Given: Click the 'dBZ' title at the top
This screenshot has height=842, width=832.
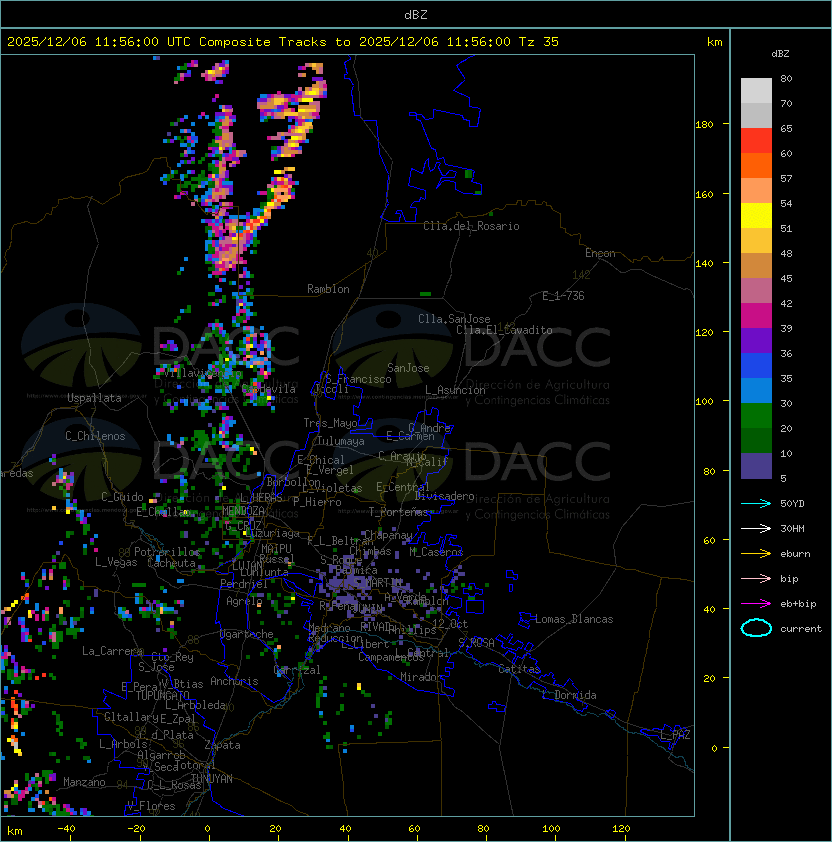Looking at the screenshot, I should (416, 15).
